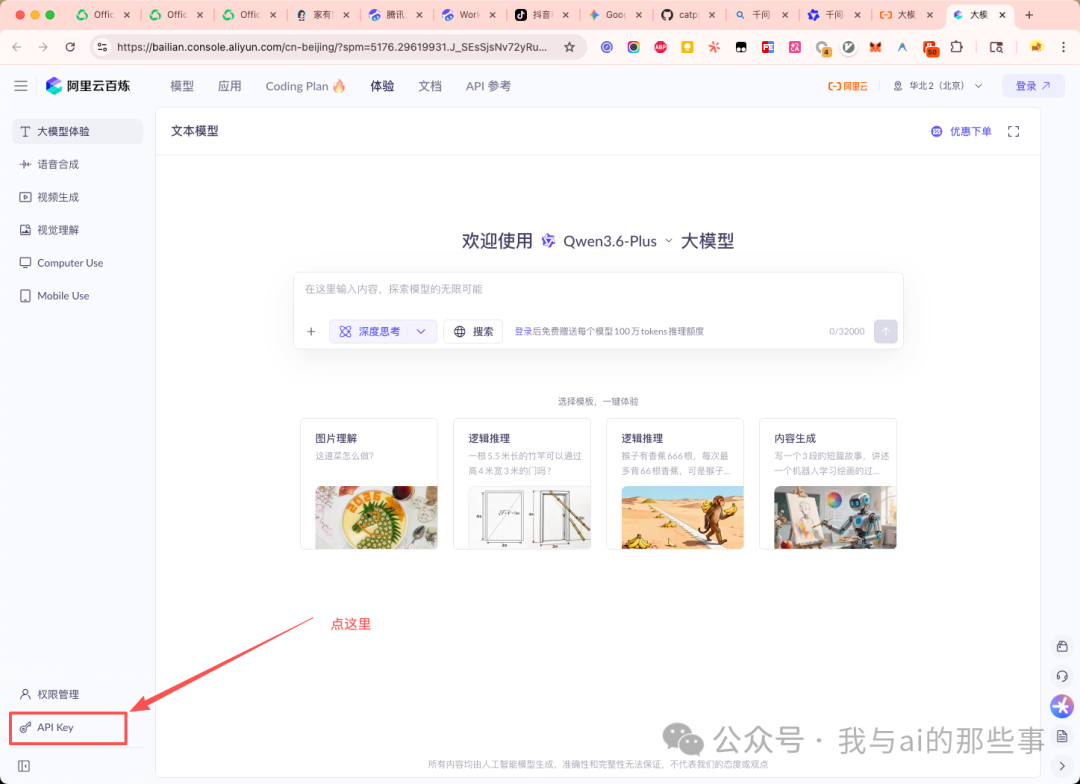Image resolution: width=1080 pixels, height=784 pixels.
Task: Click the 阿里云 brand link
Action: coord(848,86)
